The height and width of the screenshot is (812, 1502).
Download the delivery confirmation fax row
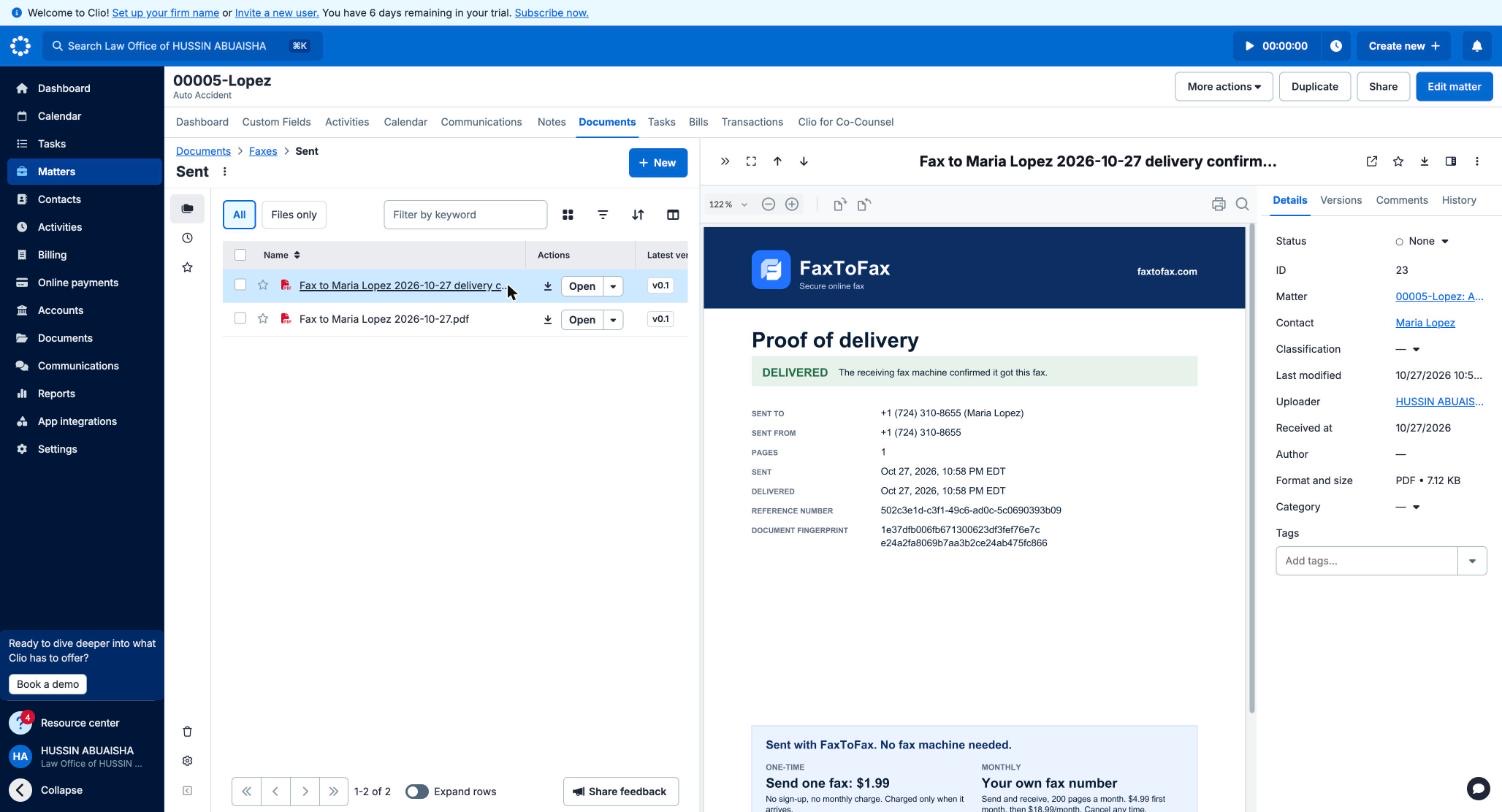[548, 286]
